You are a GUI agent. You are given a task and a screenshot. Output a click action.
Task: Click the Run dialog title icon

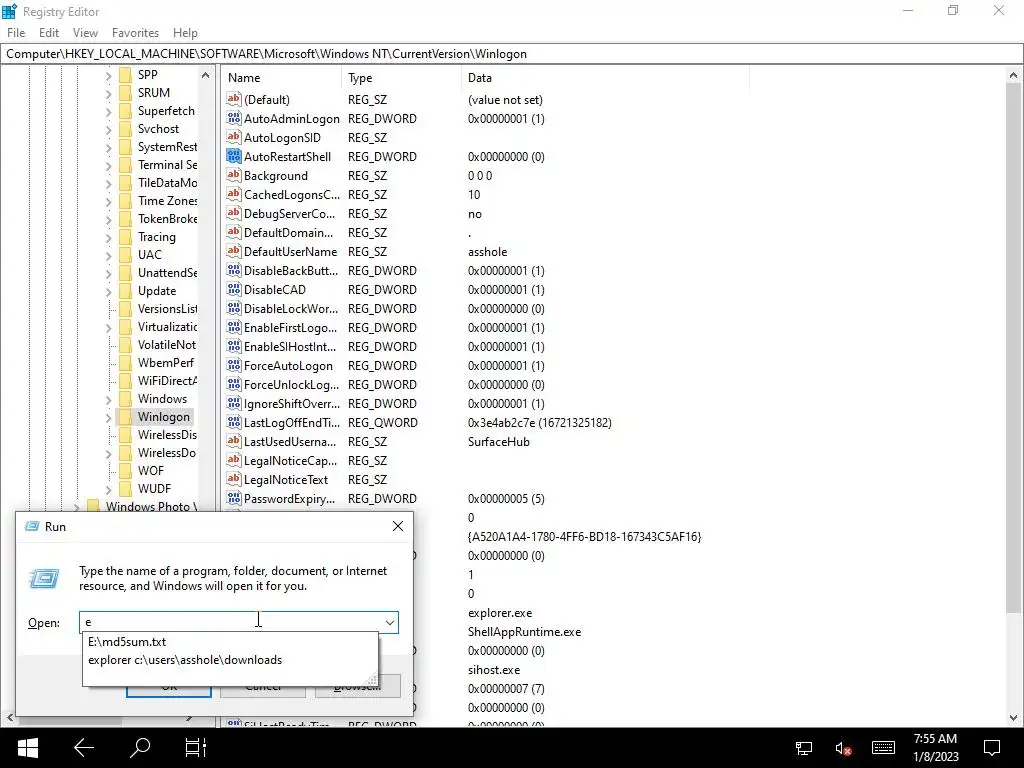(31, 526)
